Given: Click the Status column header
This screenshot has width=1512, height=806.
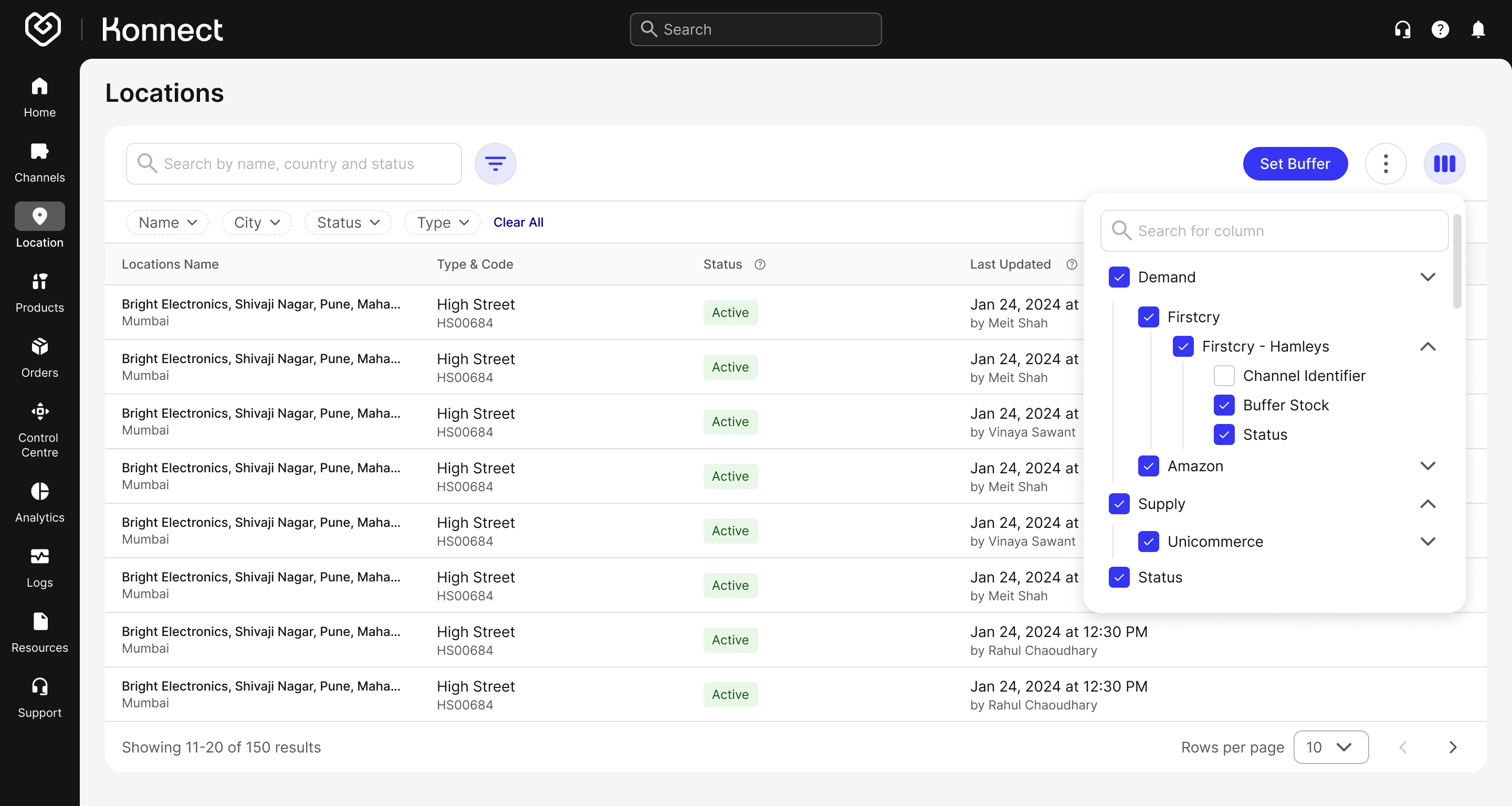Looking at the screenshot, I should (722, 264).
